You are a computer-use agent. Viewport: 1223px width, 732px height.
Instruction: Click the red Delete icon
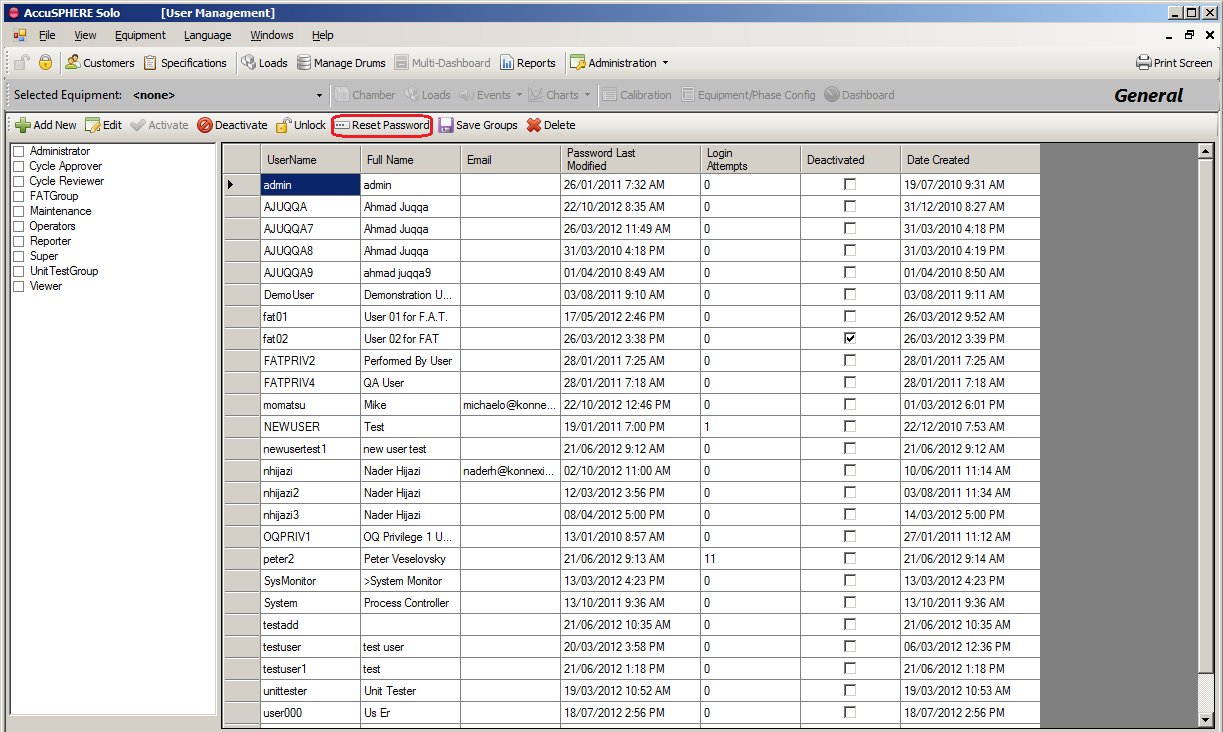534,125
